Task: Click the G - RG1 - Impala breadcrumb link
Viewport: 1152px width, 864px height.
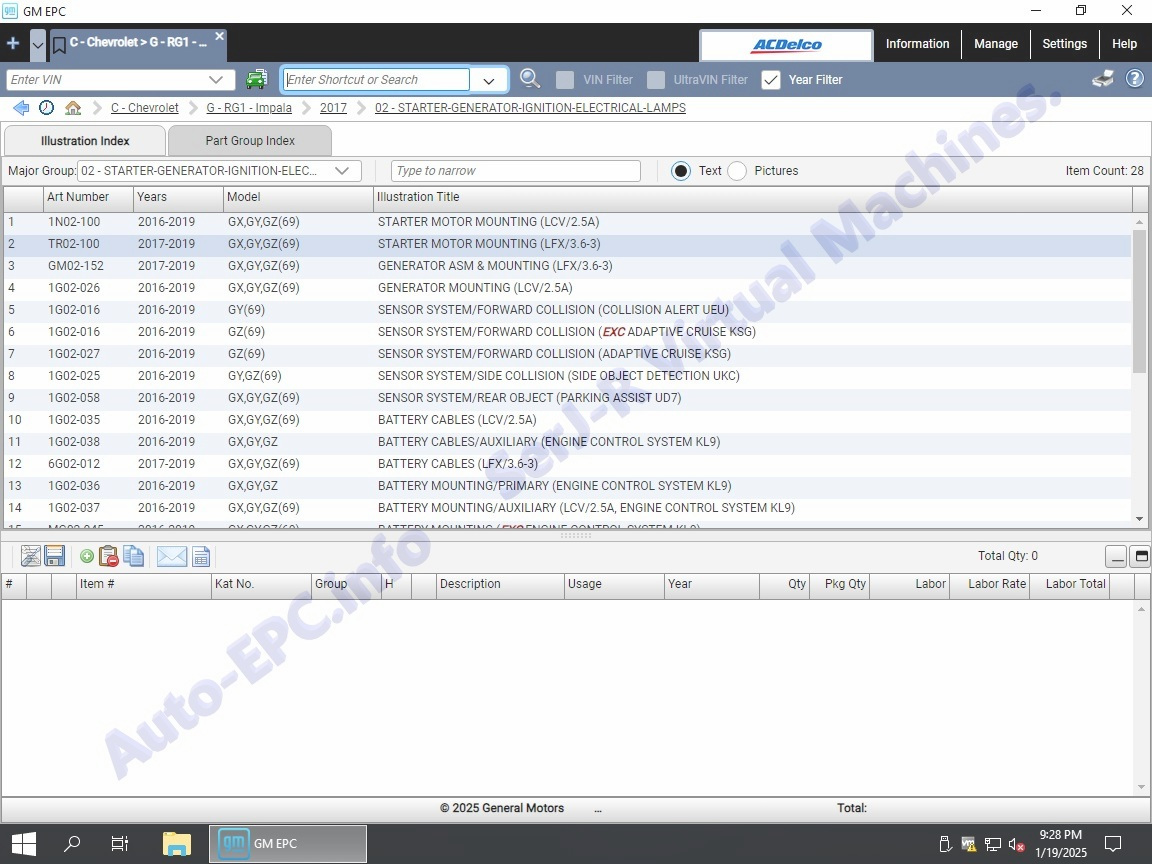Action: (249, 108)
